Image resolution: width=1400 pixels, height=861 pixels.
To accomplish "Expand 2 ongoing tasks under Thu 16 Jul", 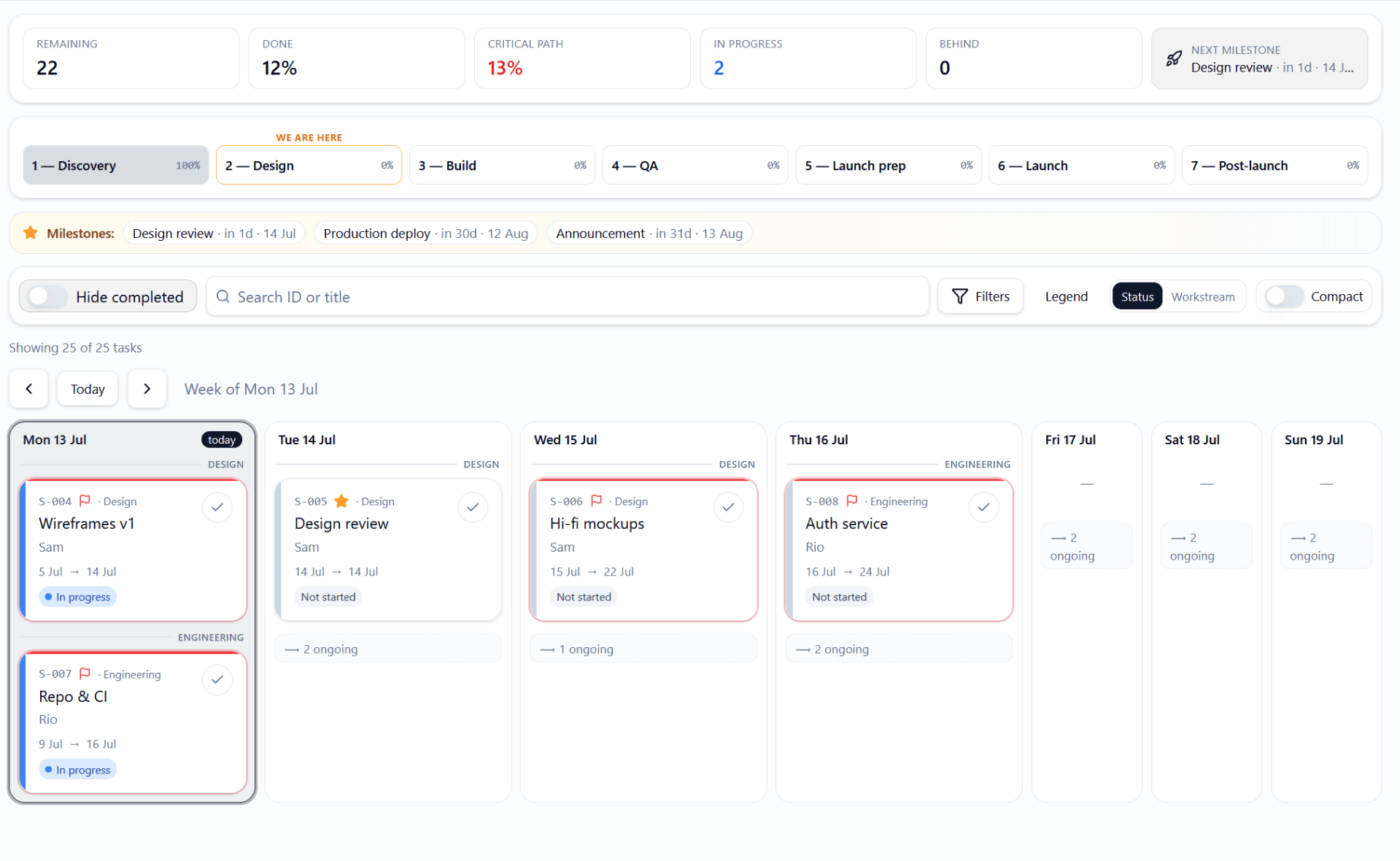I will point(899,649).
